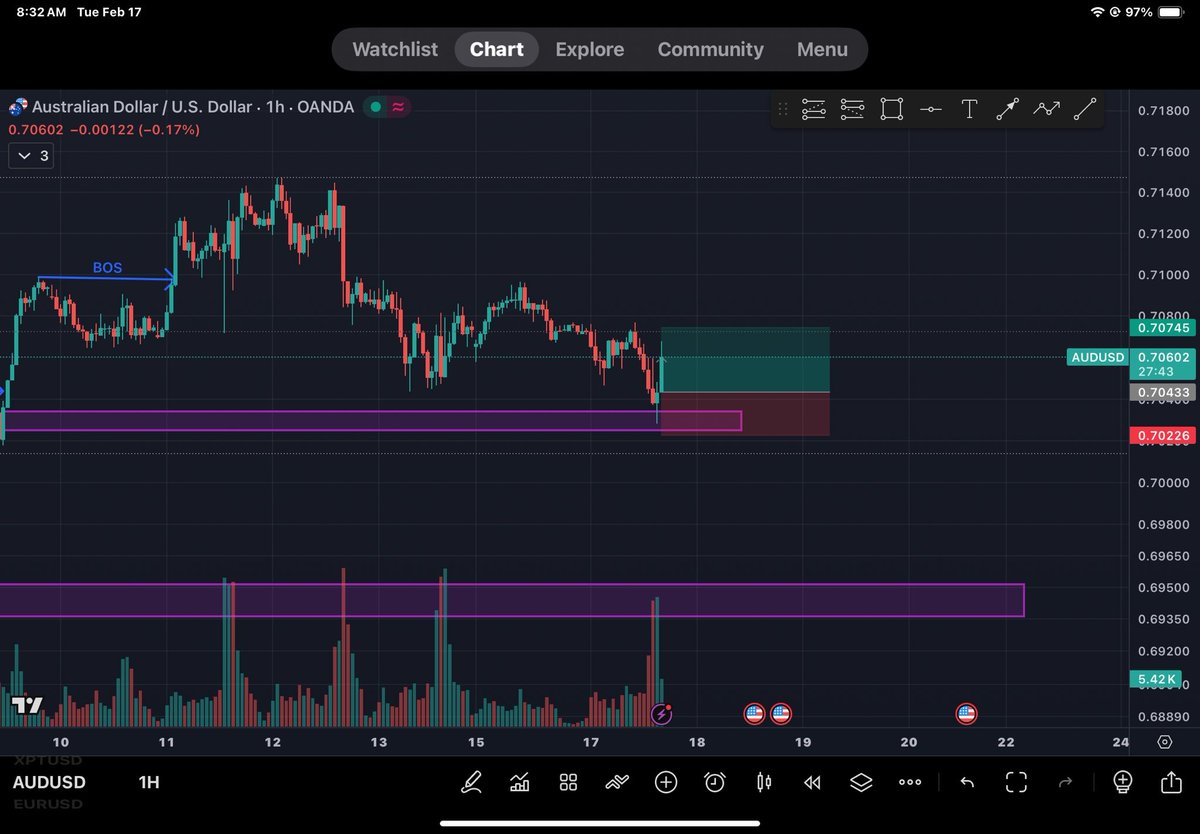Open the Object Tree layers panel

(x=861, y=782)
